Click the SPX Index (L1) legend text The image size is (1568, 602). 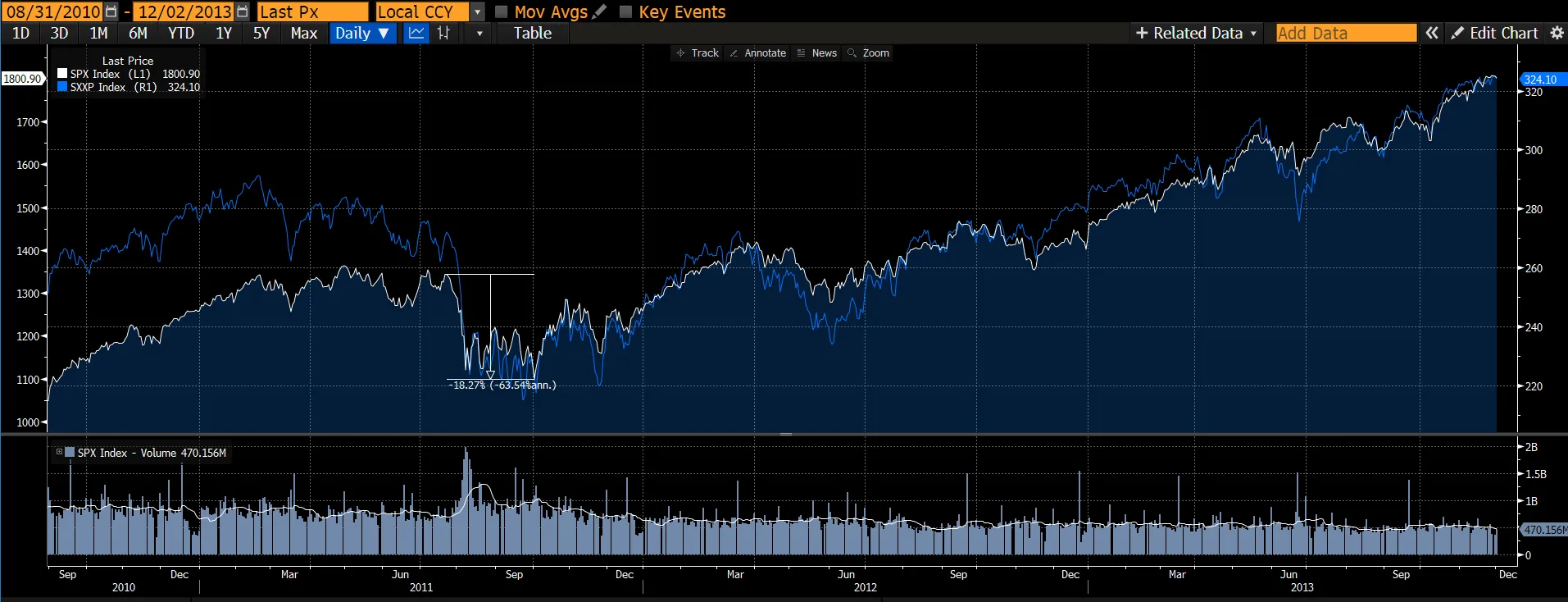point(111,74)
